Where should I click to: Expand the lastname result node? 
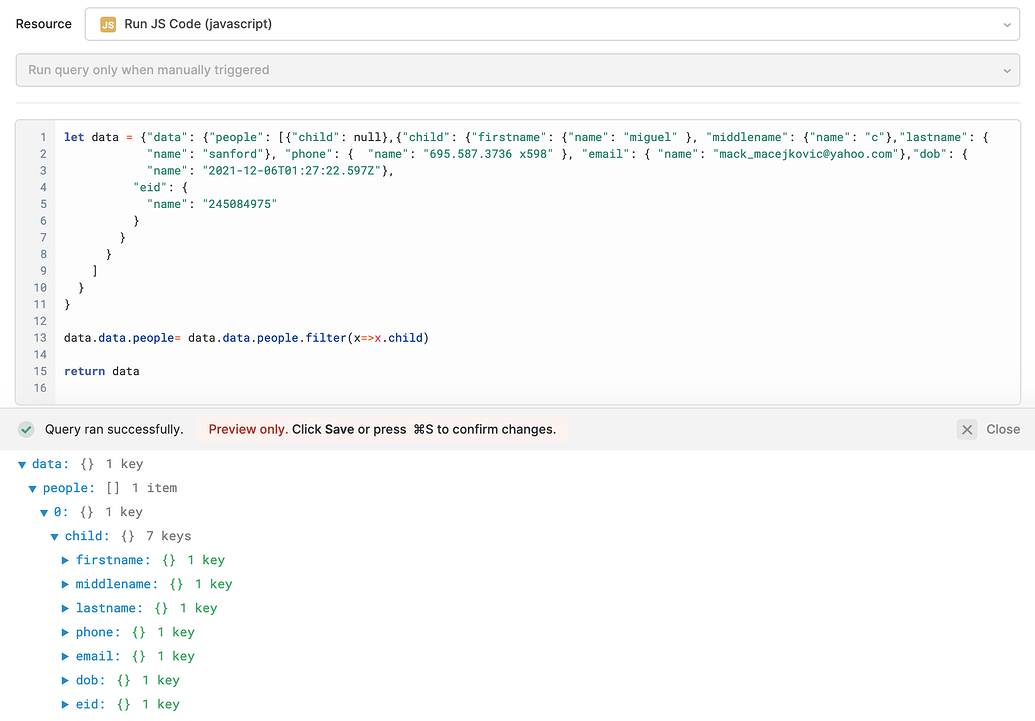65,608
